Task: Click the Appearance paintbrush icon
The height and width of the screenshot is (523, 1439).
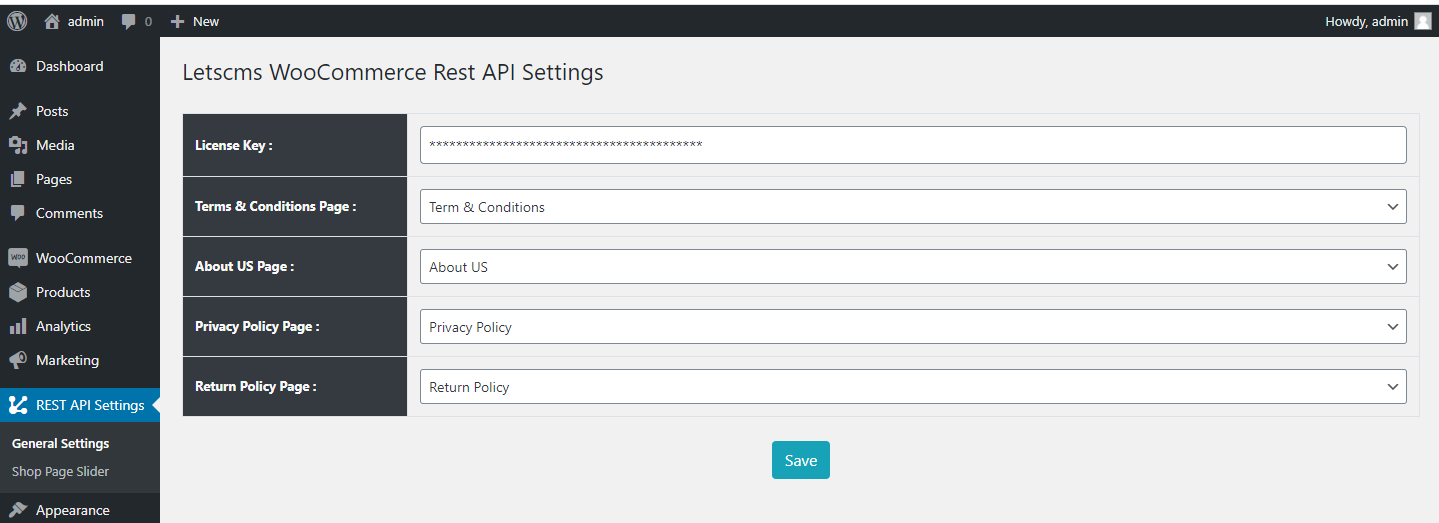Action: tap(17, 510)
